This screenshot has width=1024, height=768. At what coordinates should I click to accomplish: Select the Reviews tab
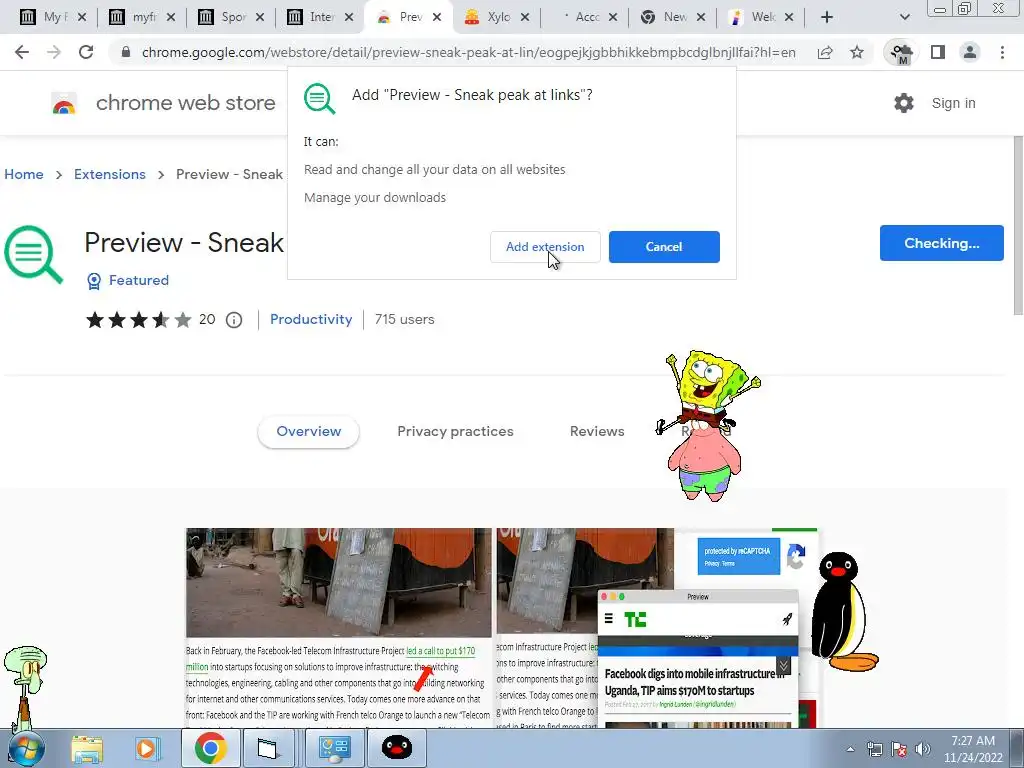tap(597, 432)
